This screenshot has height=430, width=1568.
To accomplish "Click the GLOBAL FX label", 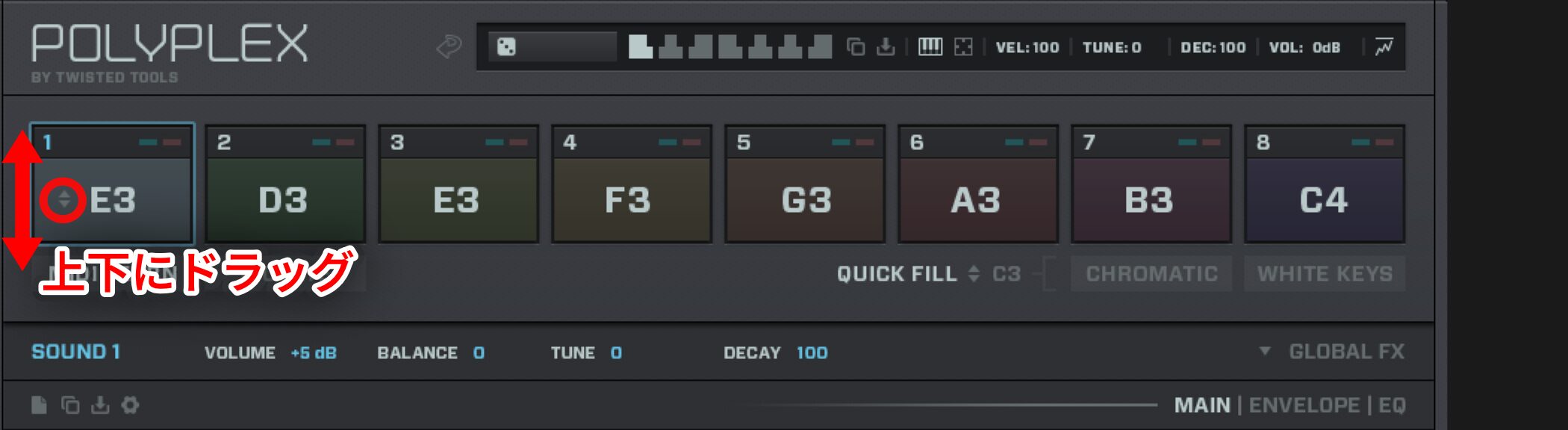I will pos(1346,352).
